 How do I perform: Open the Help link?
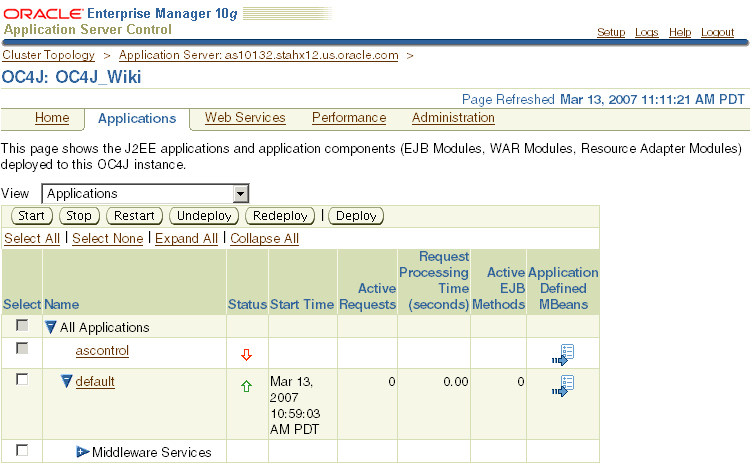(680, 32)
